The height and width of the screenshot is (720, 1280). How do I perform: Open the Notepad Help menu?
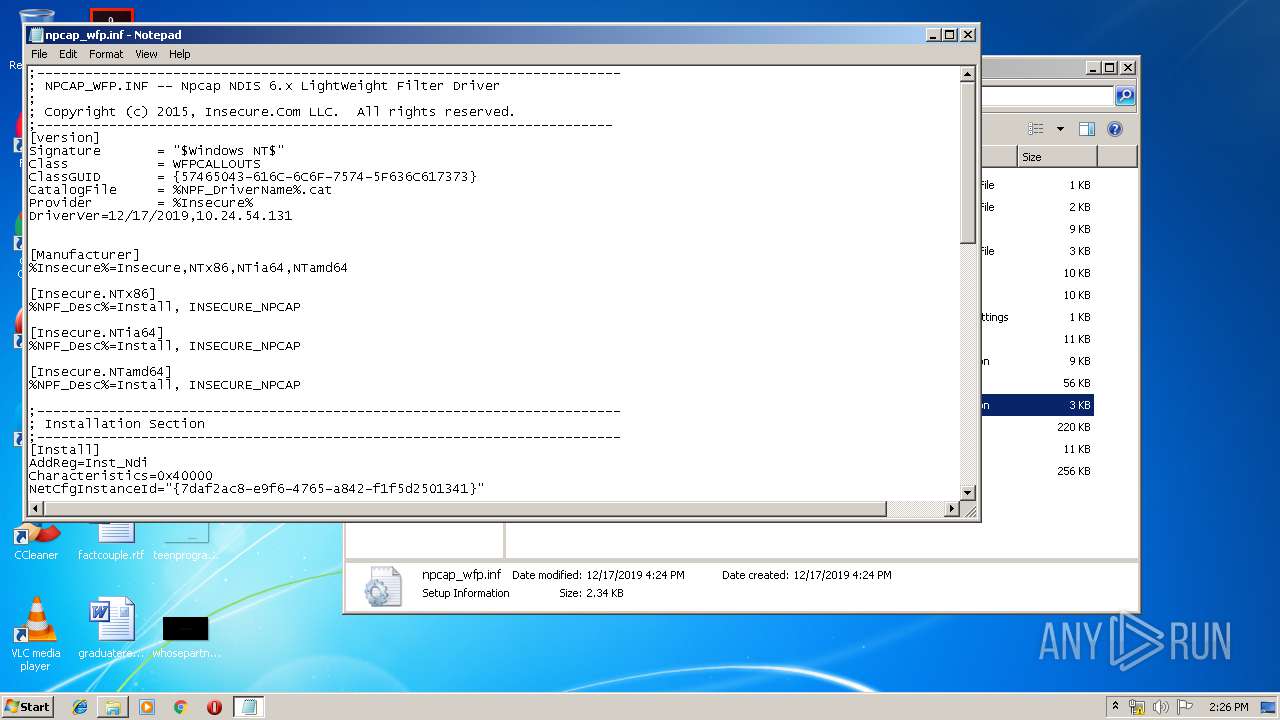coord(179,54)
